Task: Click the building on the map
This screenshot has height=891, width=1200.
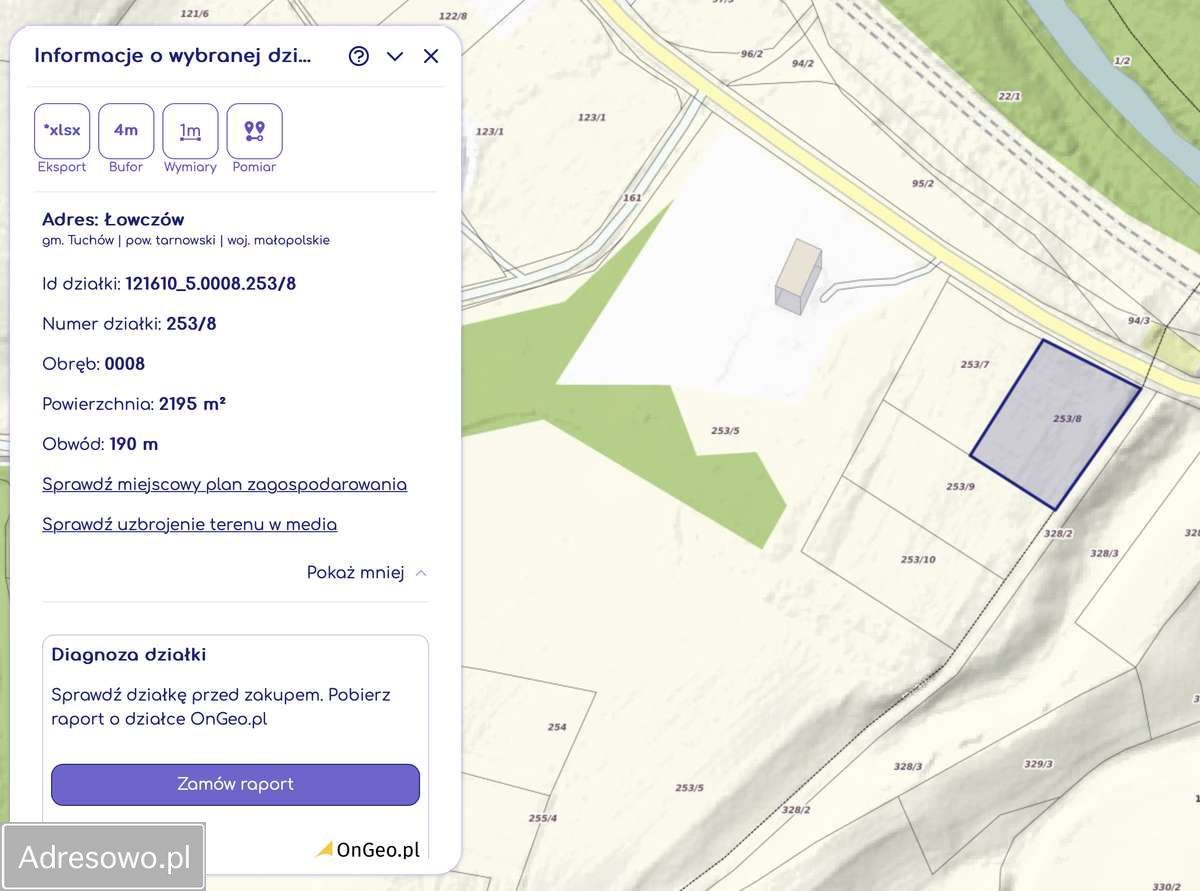Action: [x=799, y=275]
